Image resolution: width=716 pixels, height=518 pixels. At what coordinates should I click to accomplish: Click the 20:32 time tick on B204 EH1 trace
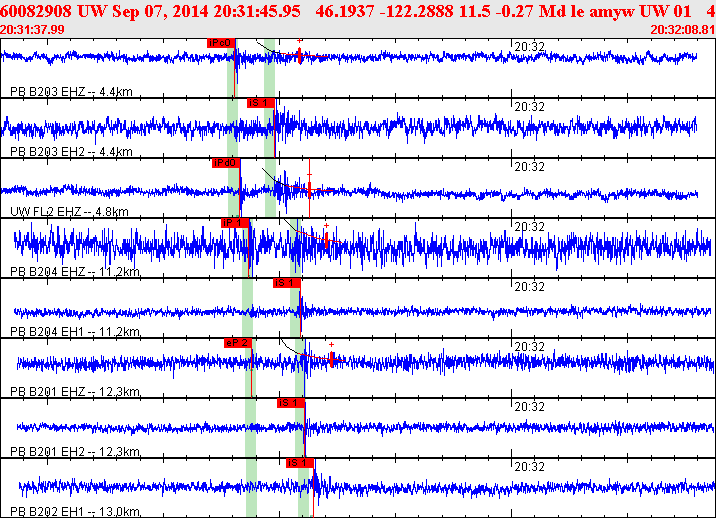tap(530, 287)
